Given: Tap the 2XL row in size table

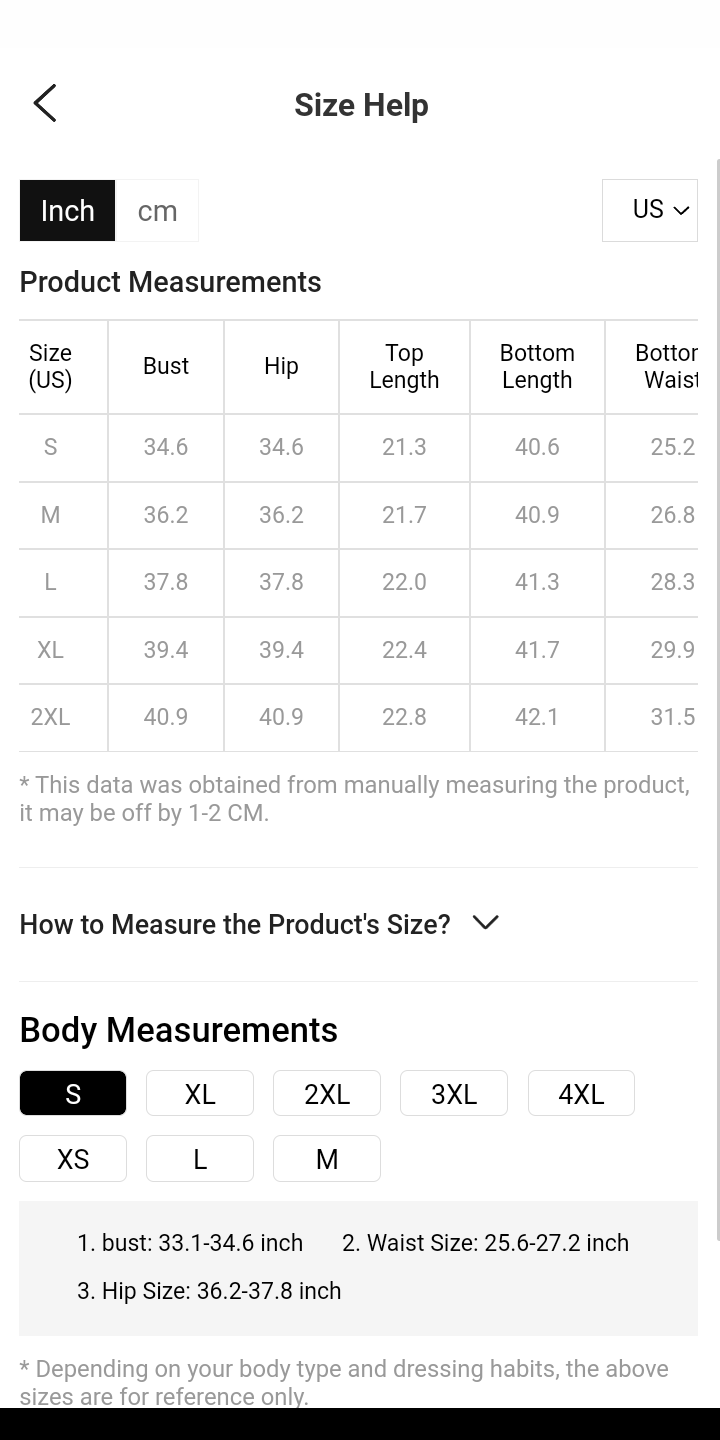Looking at the screenshot, I should [x=50, y=717].
